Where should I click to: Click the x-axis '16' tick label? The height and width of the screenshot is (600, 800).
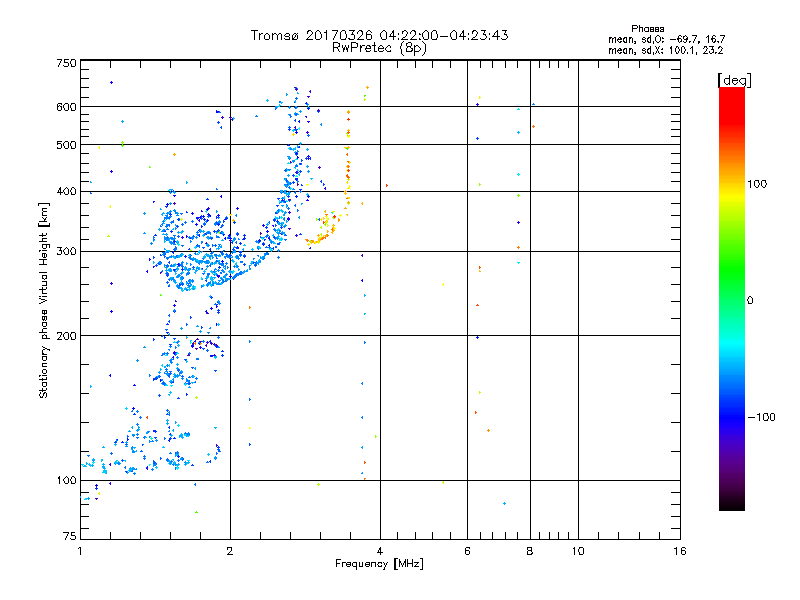(x=680, y=551)
